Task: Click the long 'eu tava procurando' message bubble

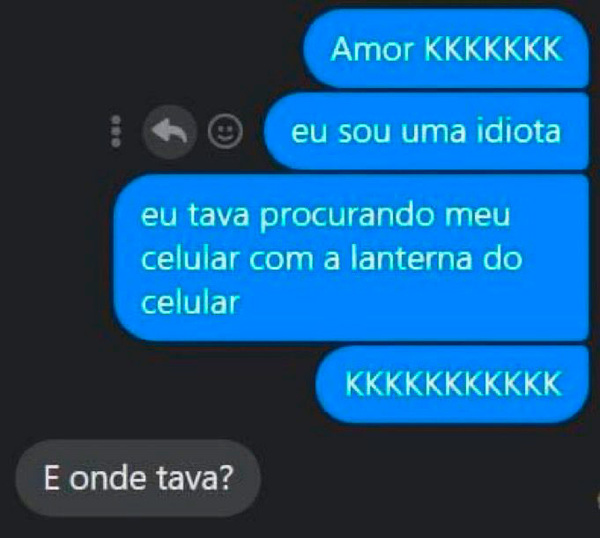Action: point(351,258)
